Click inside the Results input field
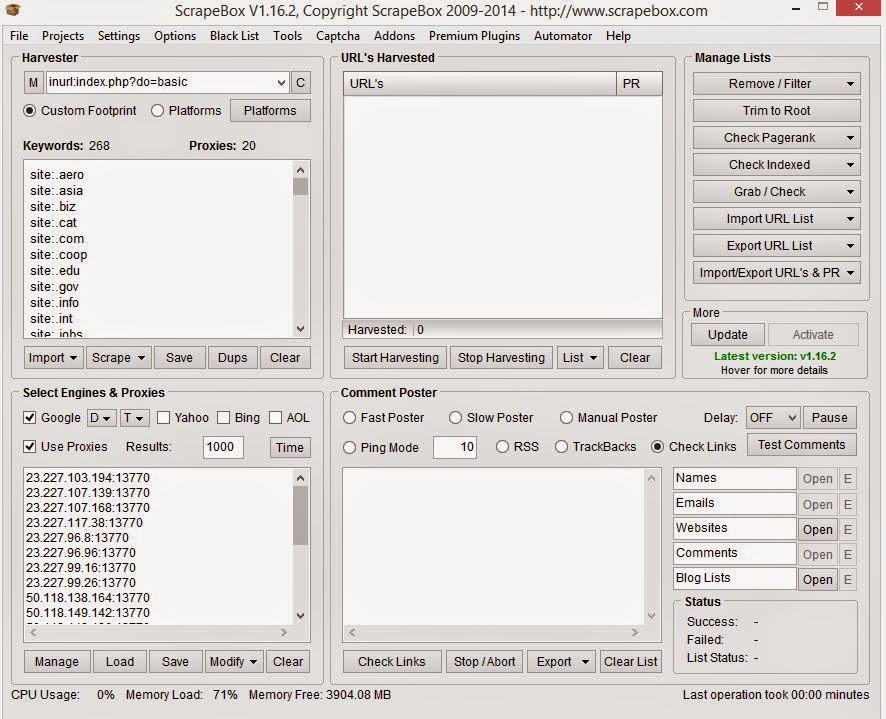Screen dimensions: 886x719 [x=222, y=447]
